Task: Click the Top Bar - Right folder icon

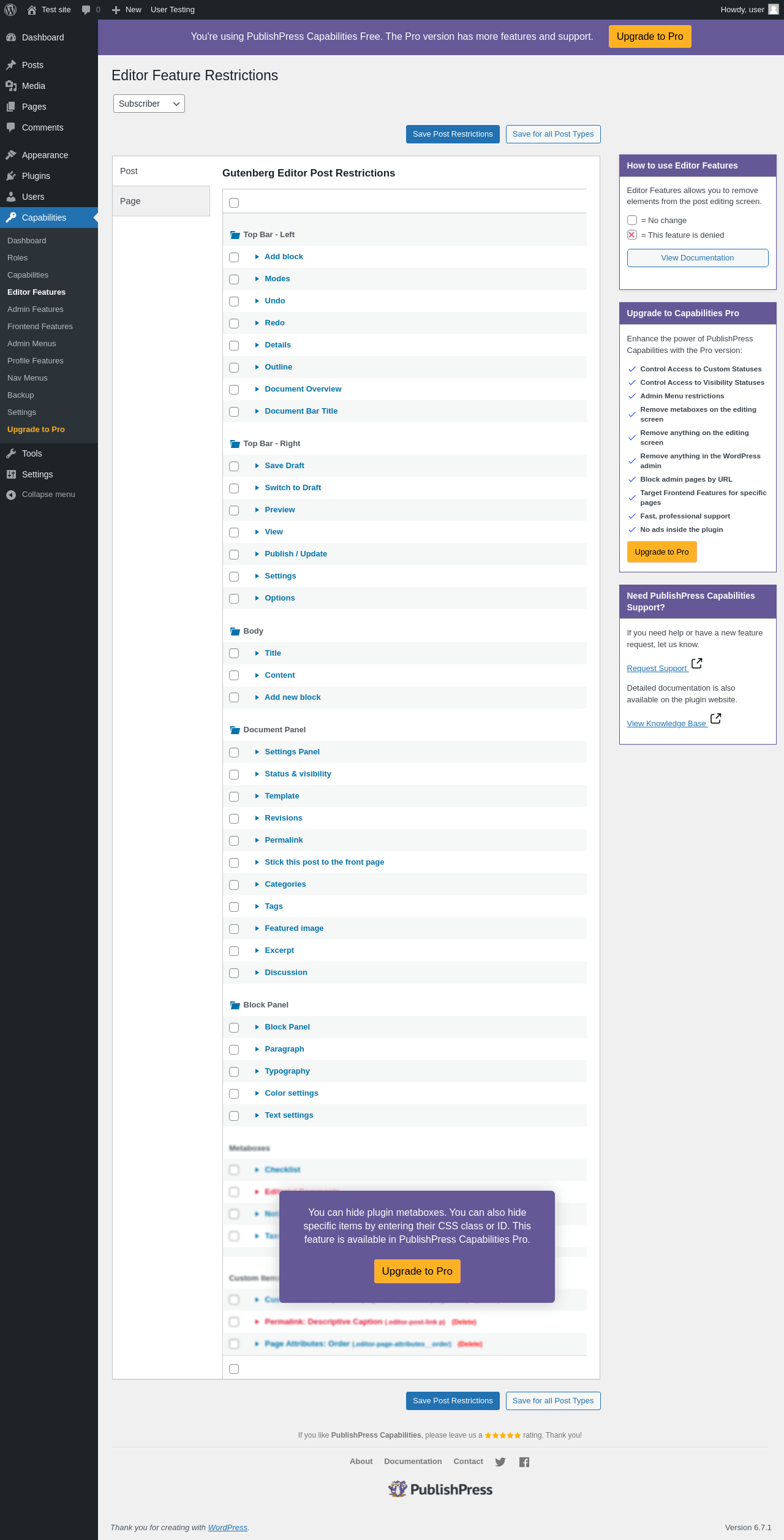Action: [235, 444]
